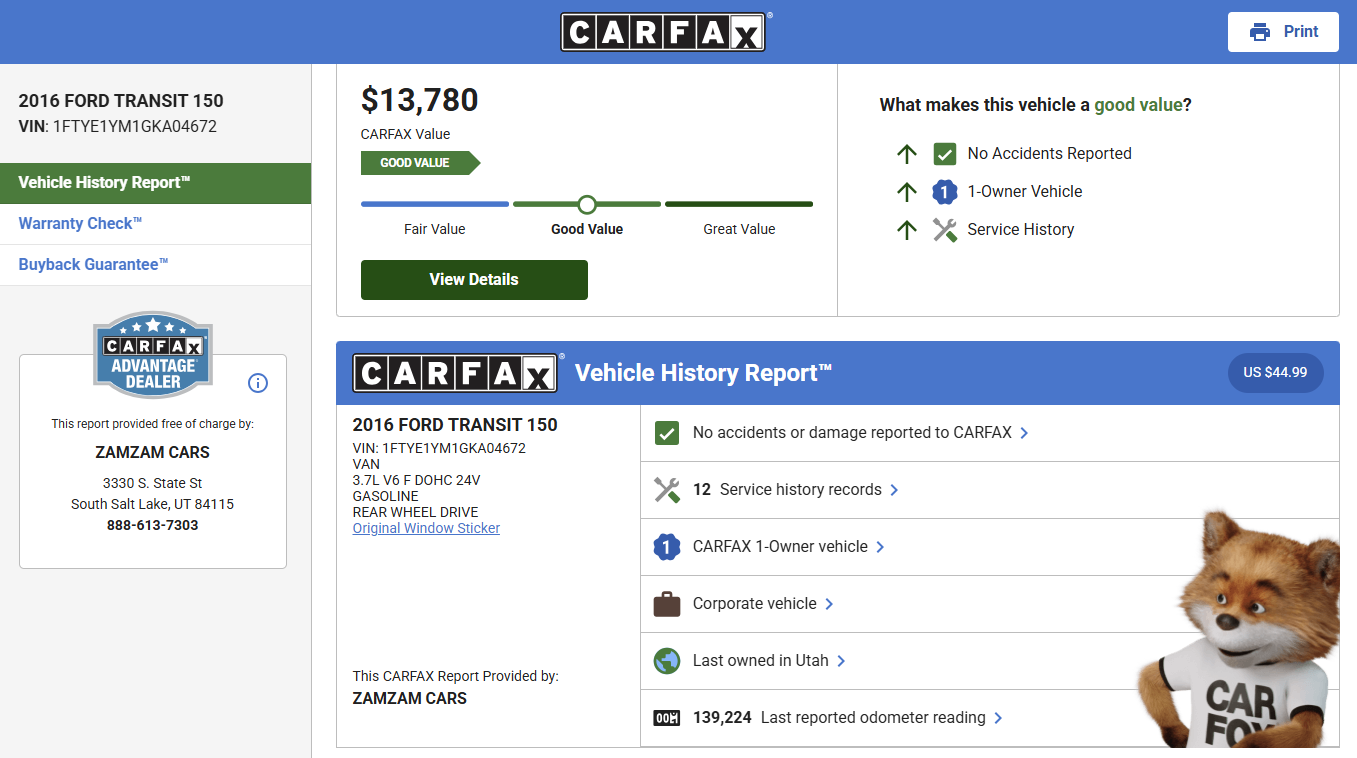Click the odometer icon beside 139,224

coord(666,718)
